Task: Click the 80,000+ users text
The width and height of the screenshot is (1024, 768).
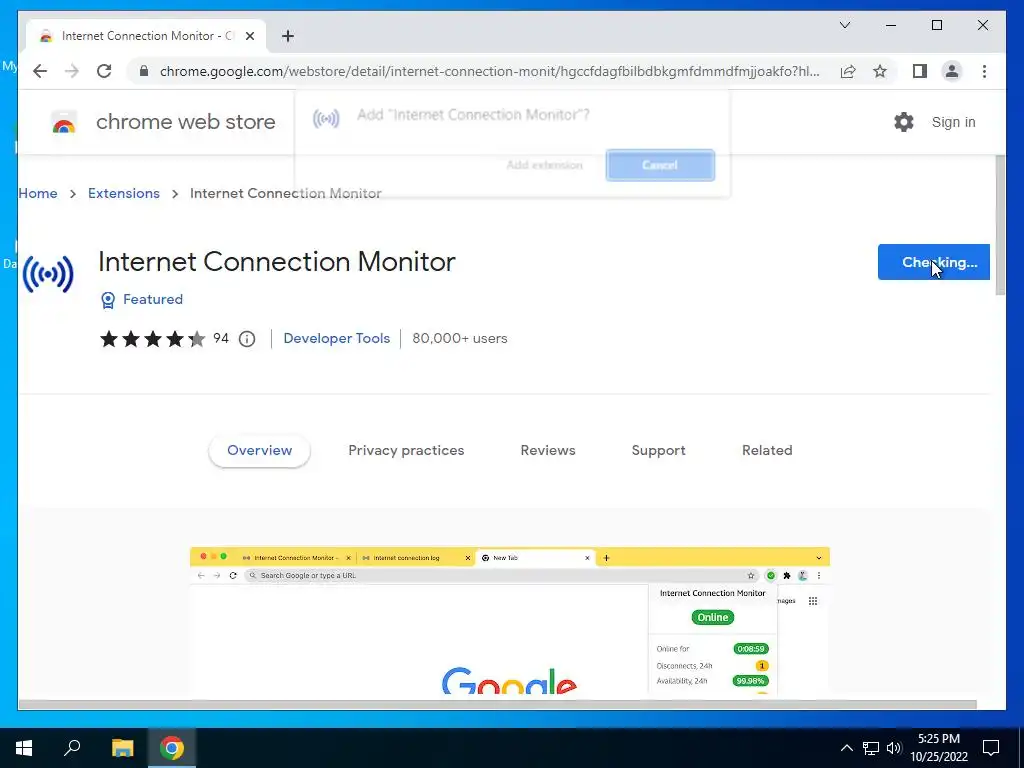Action: tap(460, 338)
